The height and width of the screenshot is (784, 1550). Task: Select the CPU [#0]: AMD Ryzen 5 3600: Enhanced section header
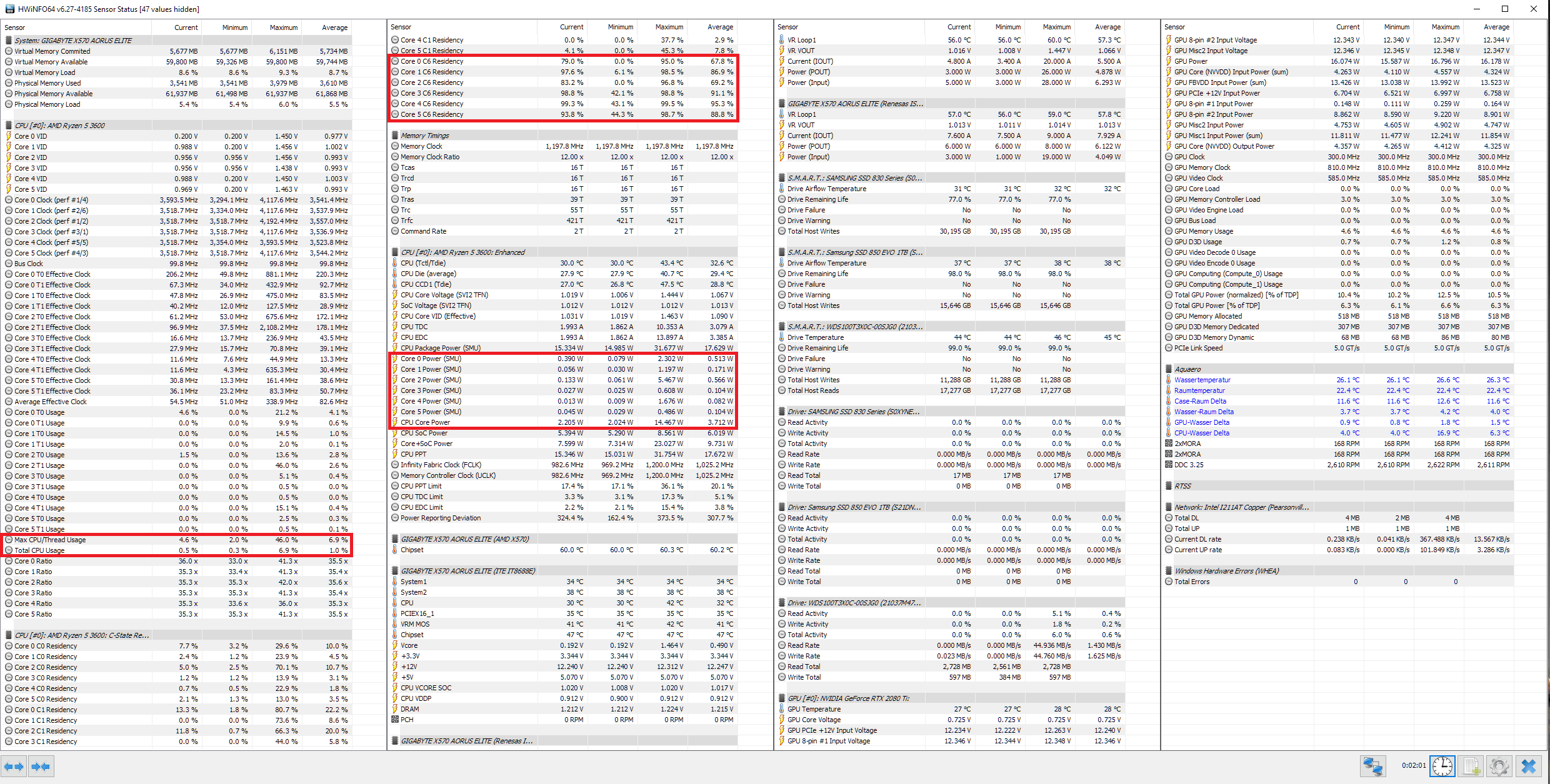point(564,252)
